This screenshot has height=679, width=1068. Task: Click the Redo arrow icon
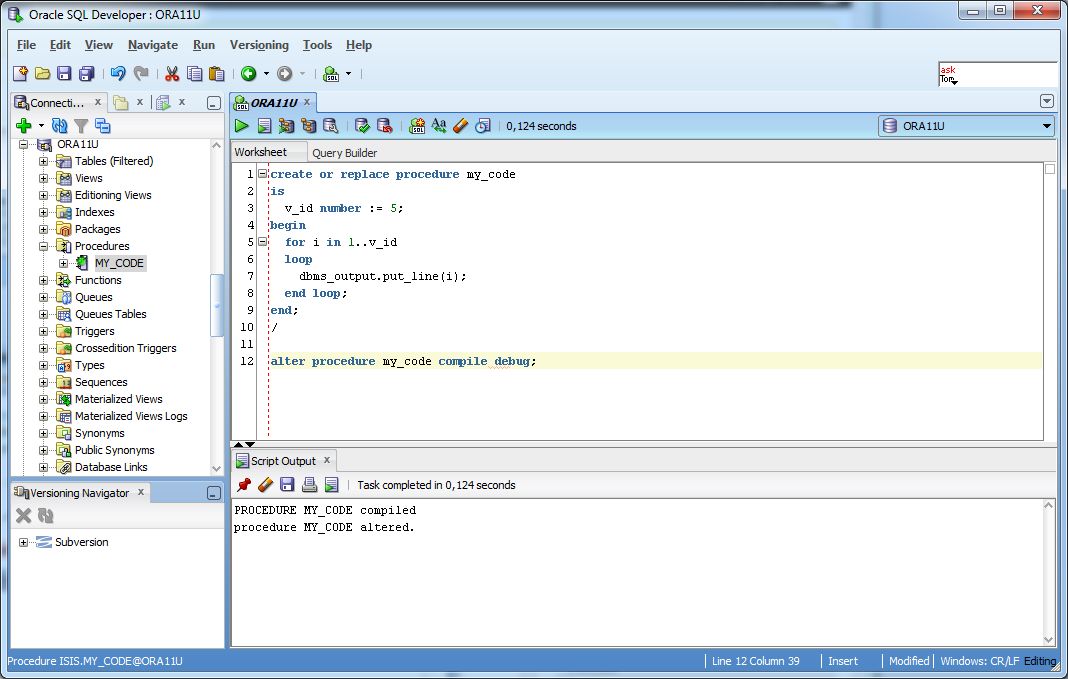[x=141, y=74]
